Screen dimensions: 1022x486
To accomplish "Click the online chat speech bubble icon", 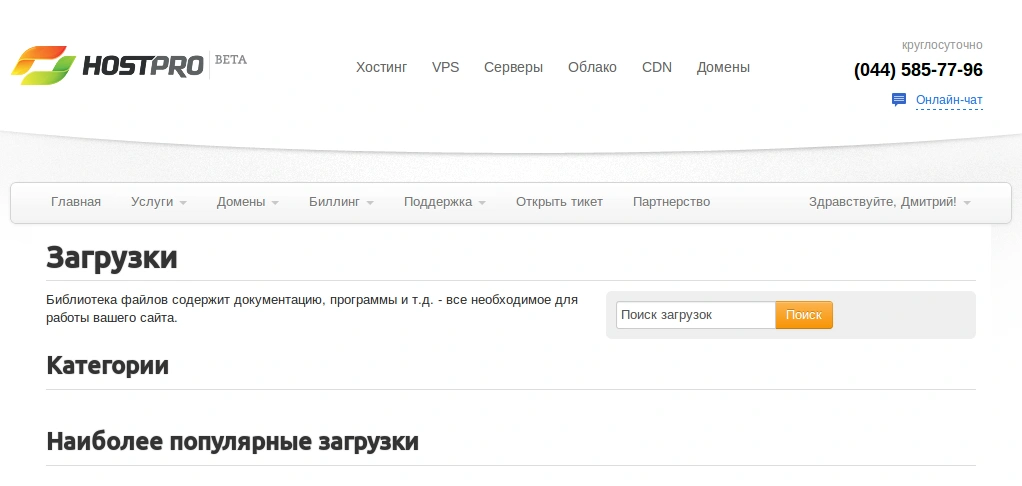I will [x=899, y=100].
